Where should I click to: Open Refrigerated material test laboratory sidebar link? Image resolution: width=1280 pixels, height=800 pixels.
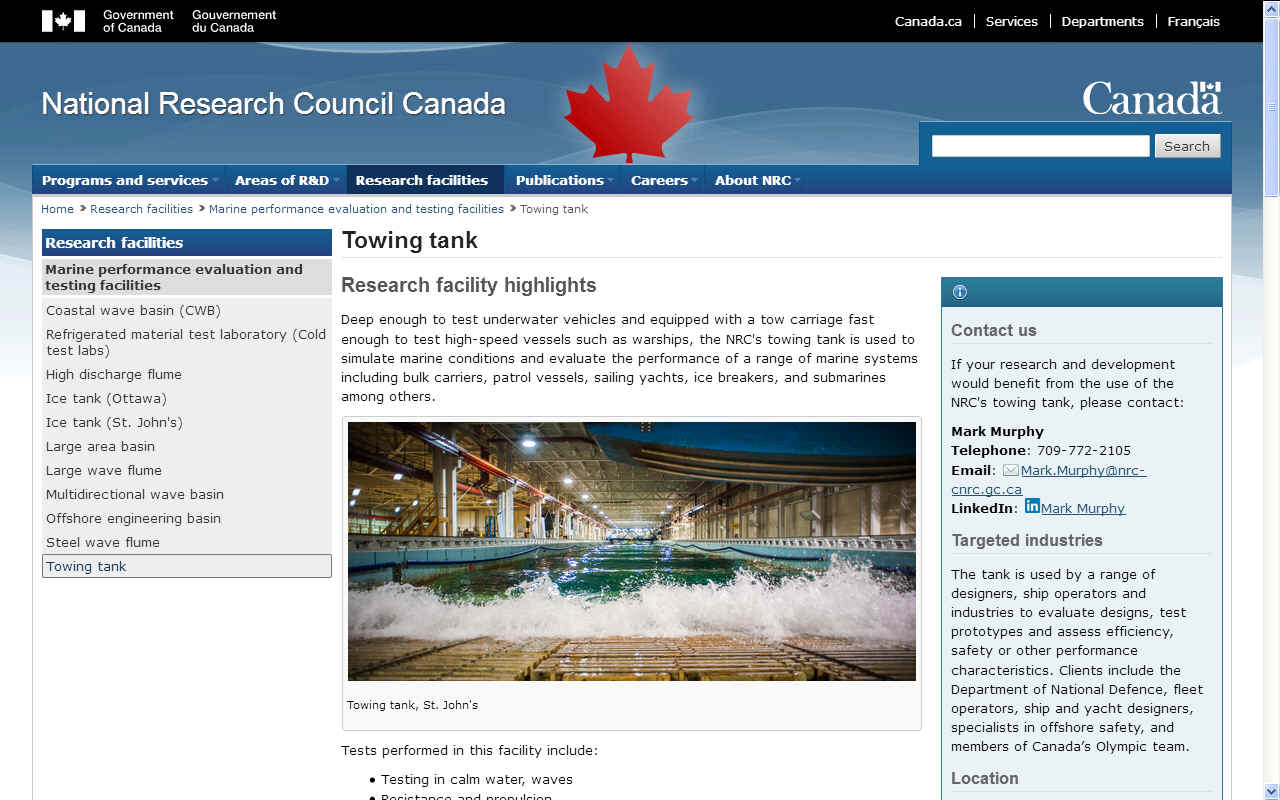tap(186, 343)
